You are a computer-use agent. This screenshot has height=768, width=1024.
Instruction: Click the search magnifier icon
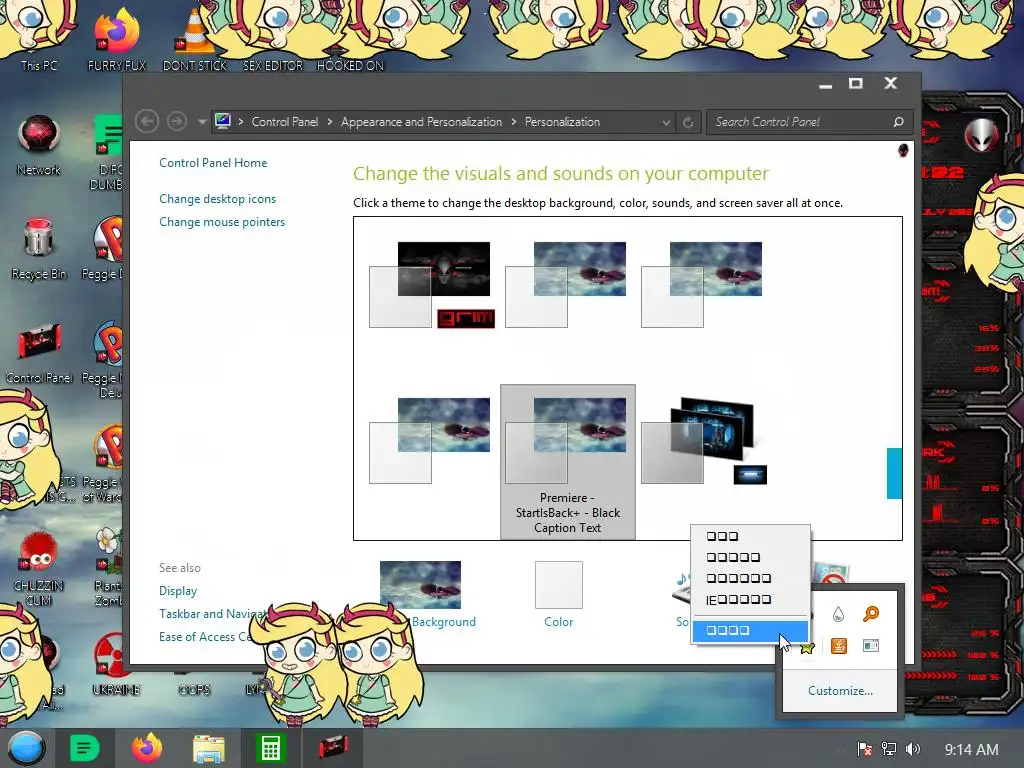[899, 122]
